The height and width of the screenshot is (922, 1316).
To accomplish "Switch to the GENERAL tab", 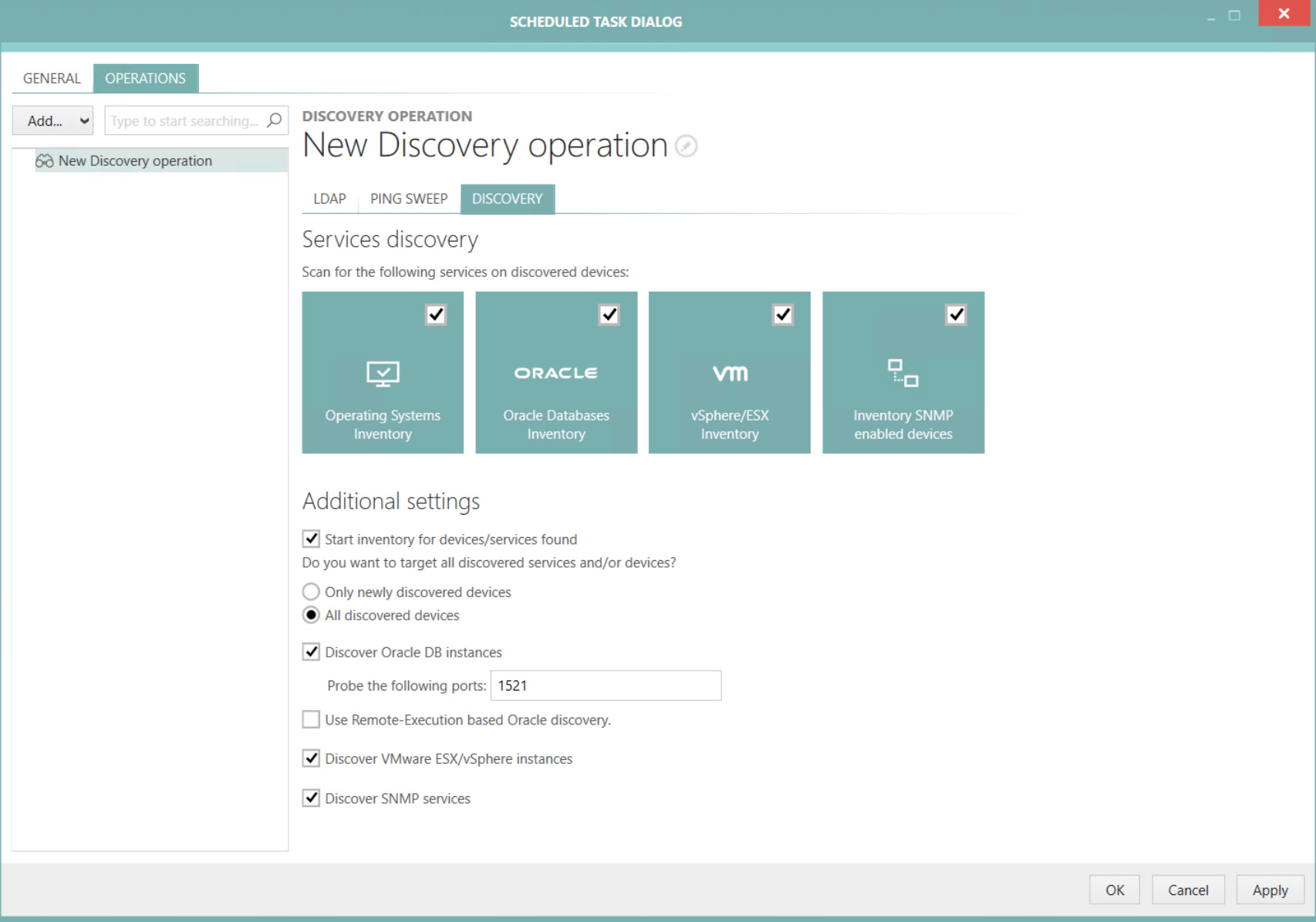I will (51, 78).
